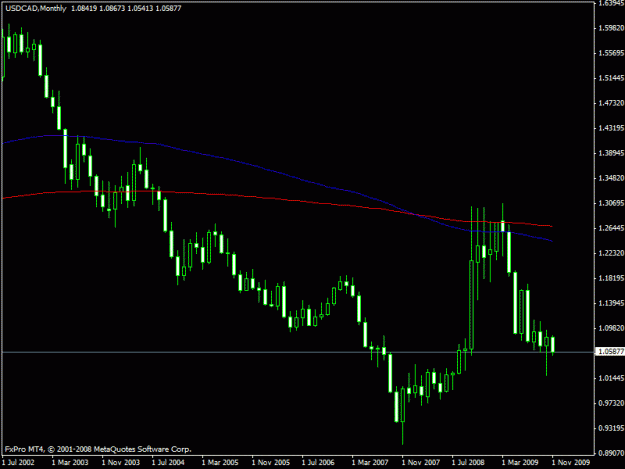Click the 1 Jul 2006 date label

point(318,463)
